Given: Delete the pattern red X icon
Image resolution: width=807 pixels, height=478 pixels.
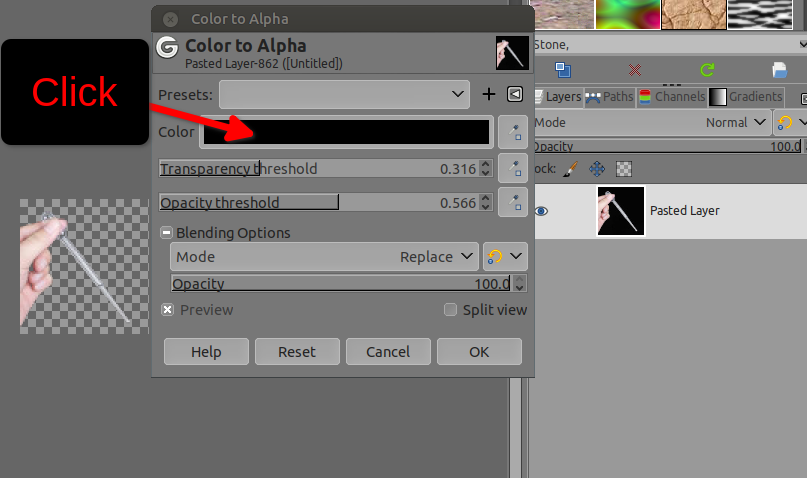Looking at the screenshot, I should click(635, 70).
